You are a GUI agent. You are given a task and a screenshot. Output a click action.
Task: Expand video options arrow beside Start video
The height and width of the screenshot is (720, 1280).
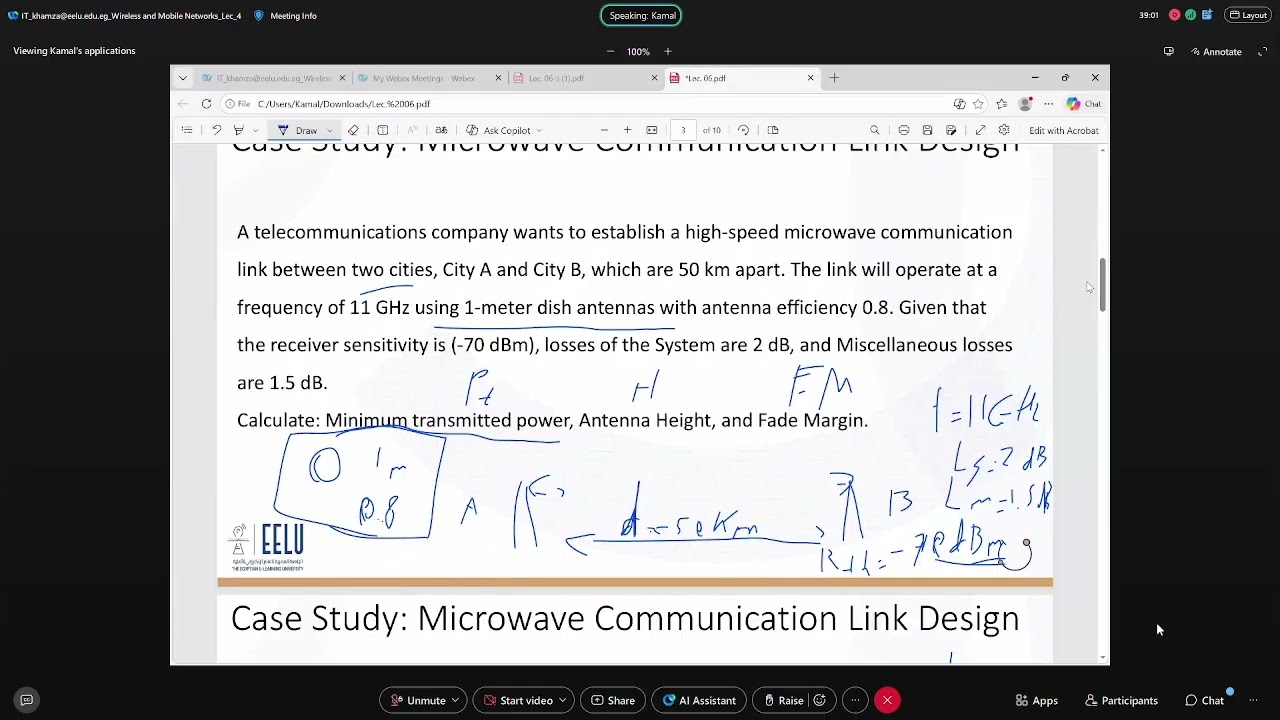pyautogui.click(x=563, y=700)
